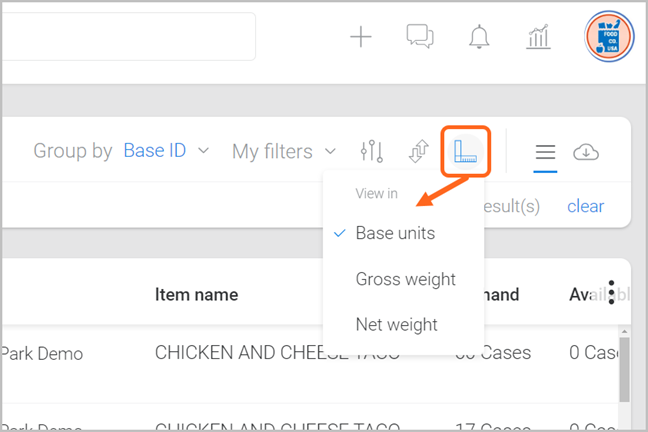Choose Gross weight view option
Viewport: 648px width, 432px height.
[x=405, y=279]
